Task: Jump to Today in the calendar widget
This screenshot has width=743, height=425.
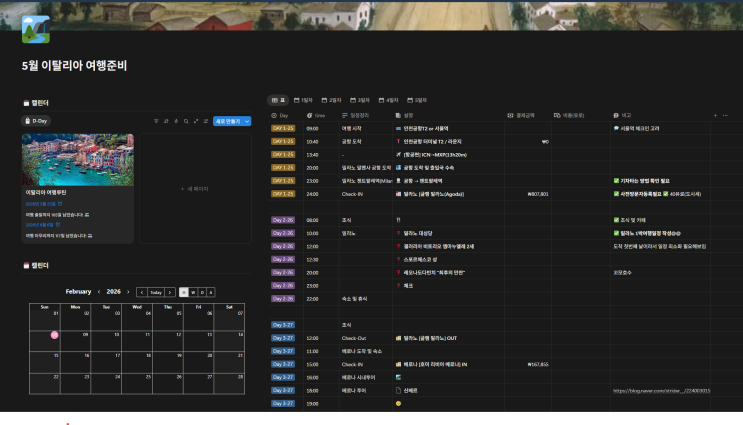Action: click(x=156, y=292)
